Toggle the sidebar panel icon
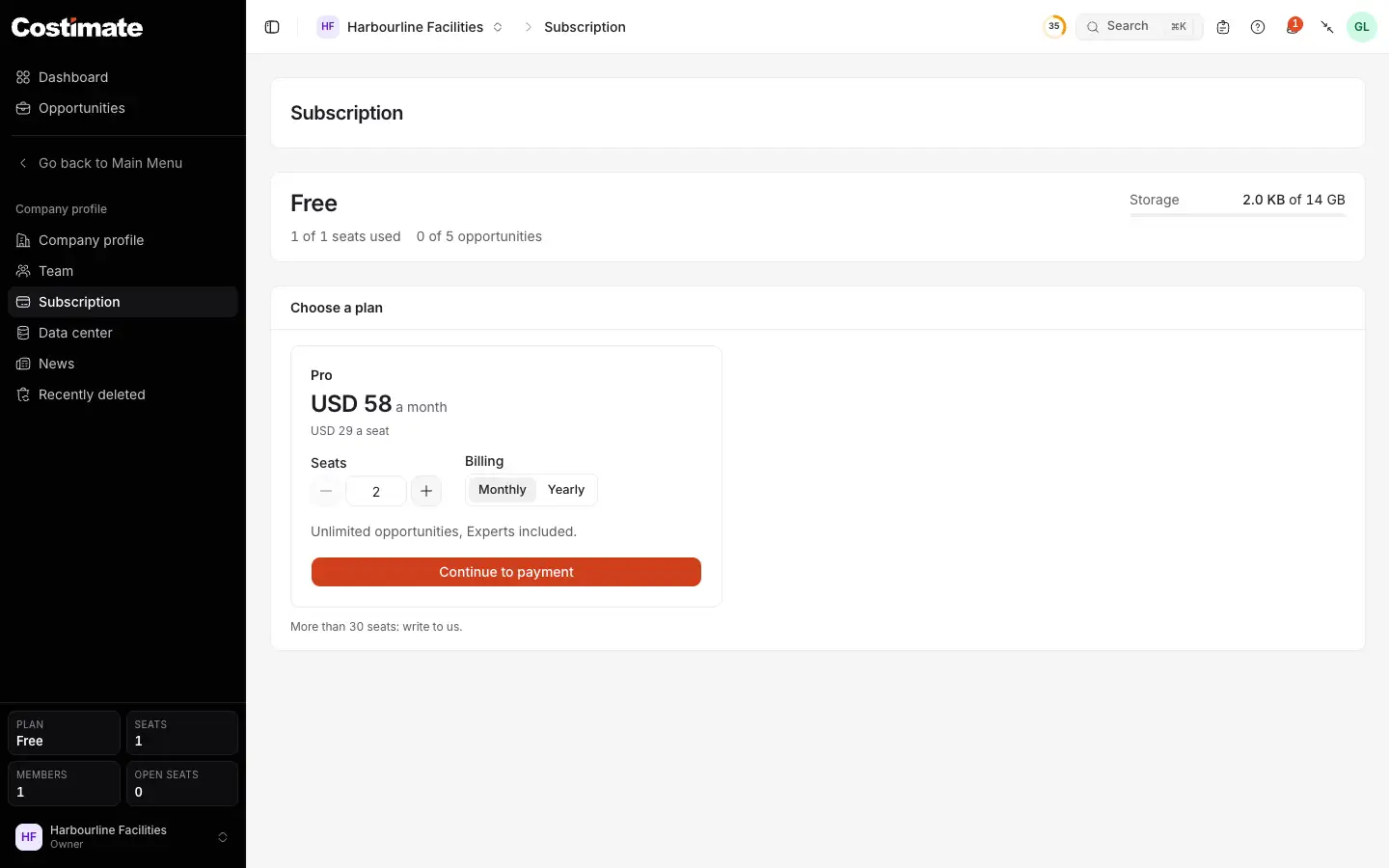This screenshot has height=868, width=1389. click(272, 27)
